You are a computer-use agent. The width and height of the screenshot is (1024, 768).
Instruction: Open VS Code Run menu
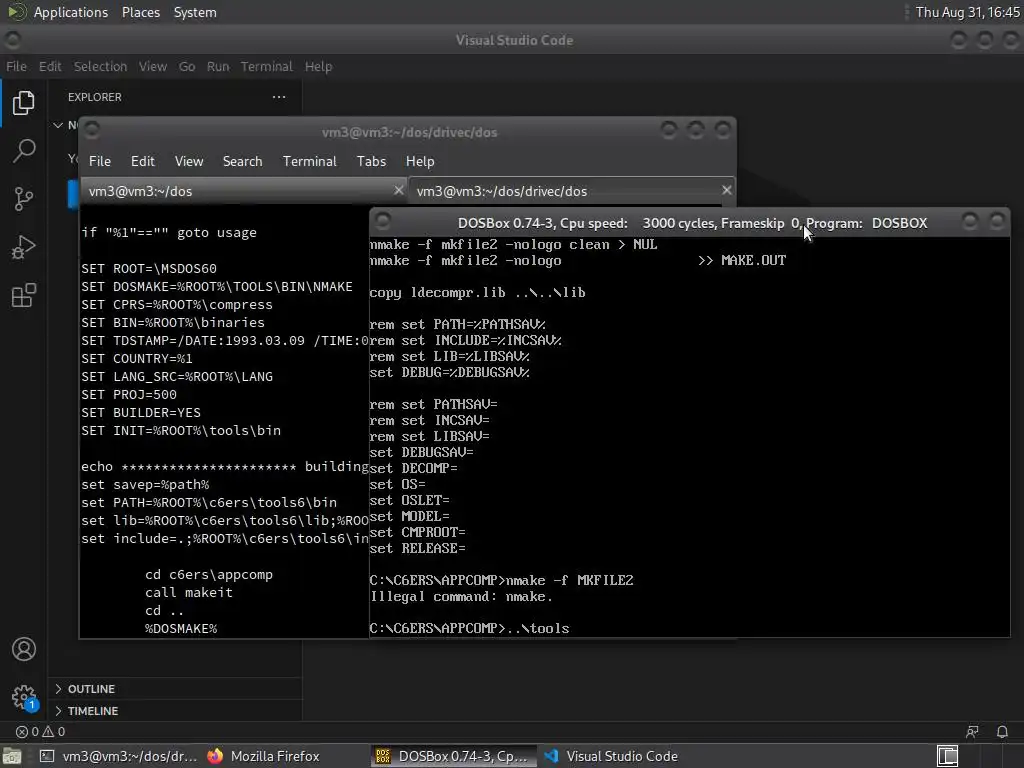click(218, 66)
